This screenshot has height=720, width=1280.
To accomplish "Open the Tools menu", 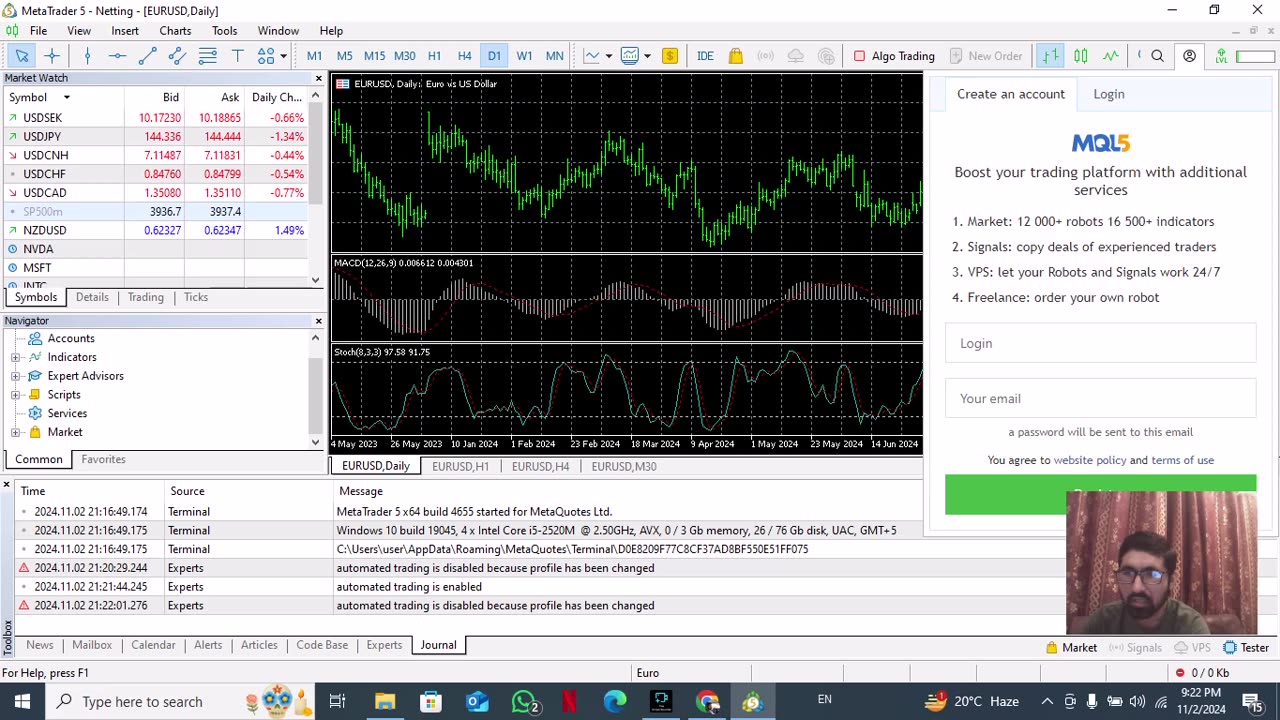I will tap(224, 31).
